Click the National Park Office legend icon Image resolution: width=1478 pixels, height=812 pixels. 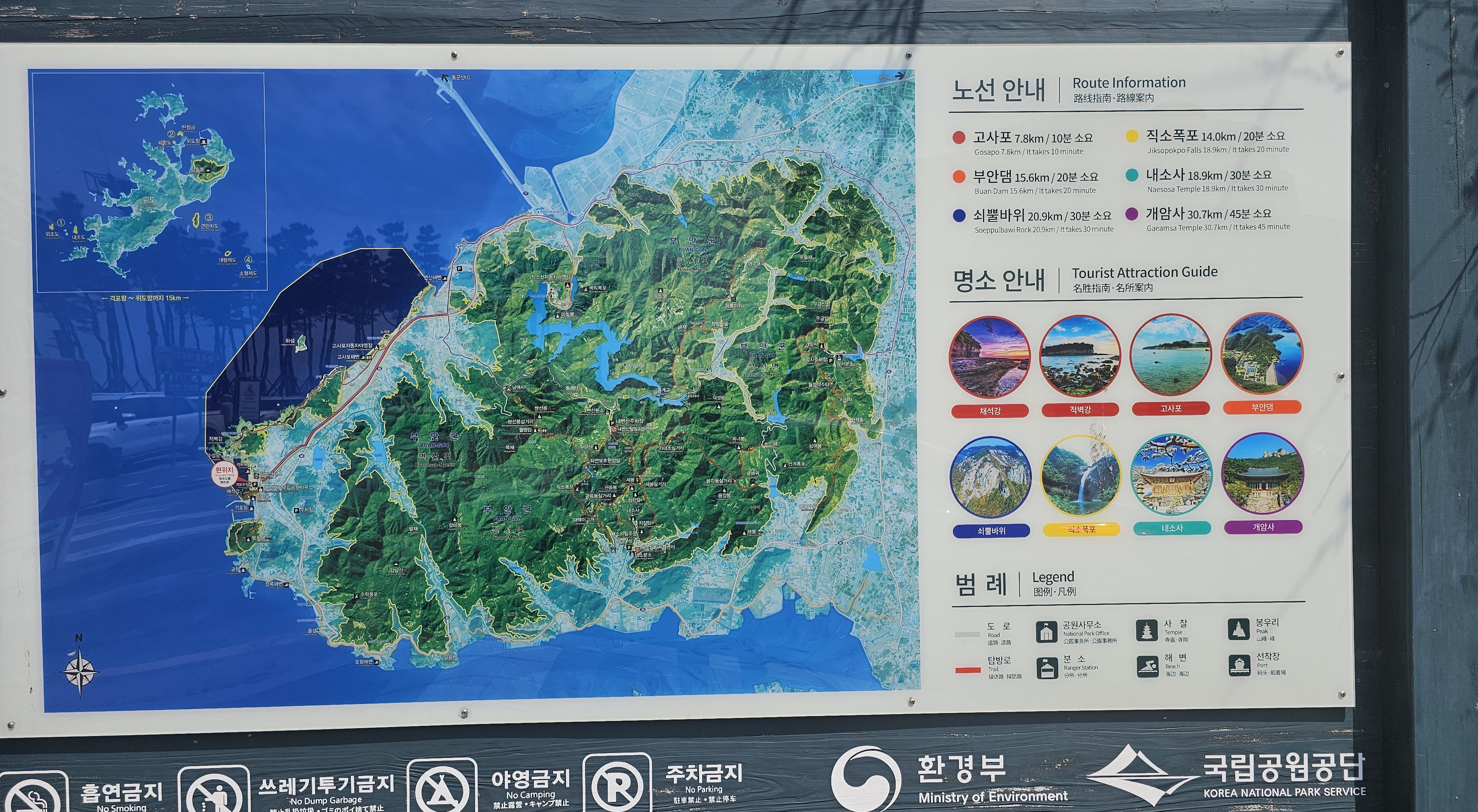[1047, 632]
